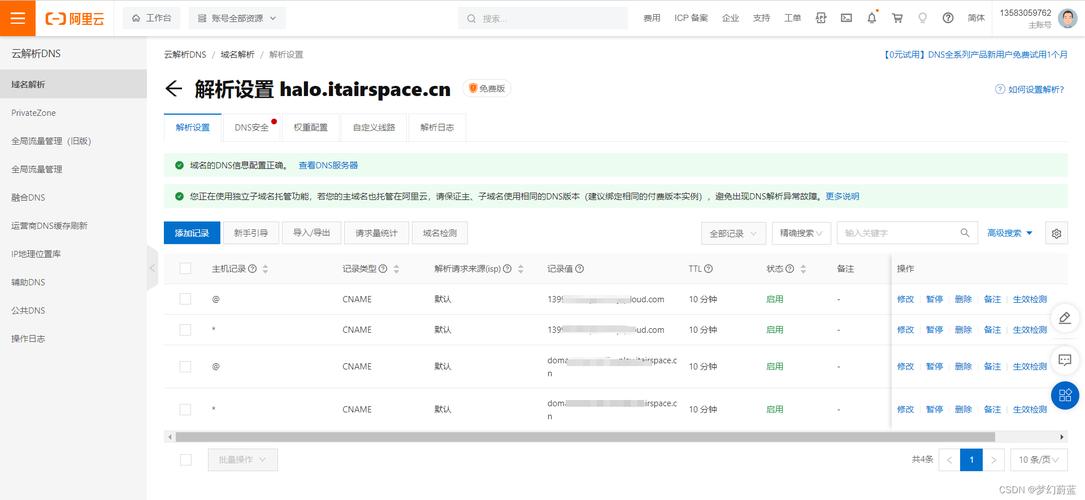Viewport: 1085px width, 500px height.
Task: Click the blue floating apps icon
Action: click(1065, 395)
